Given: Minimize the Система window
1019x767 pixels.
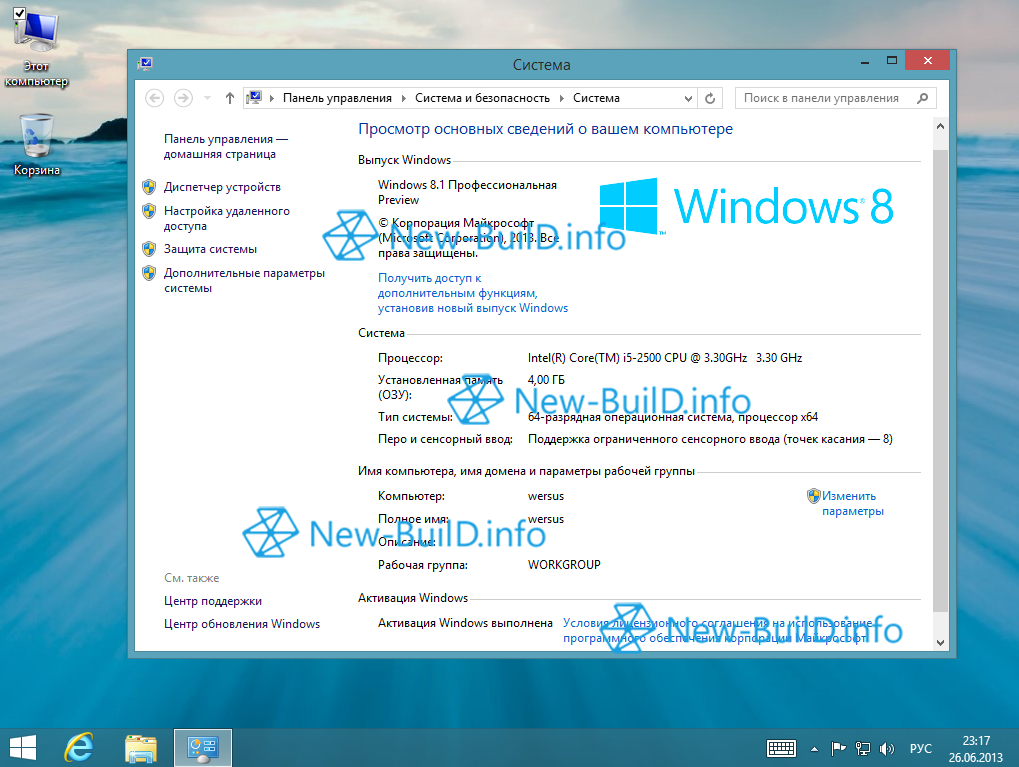Looking at the screenshot, I should click(864, 61).
